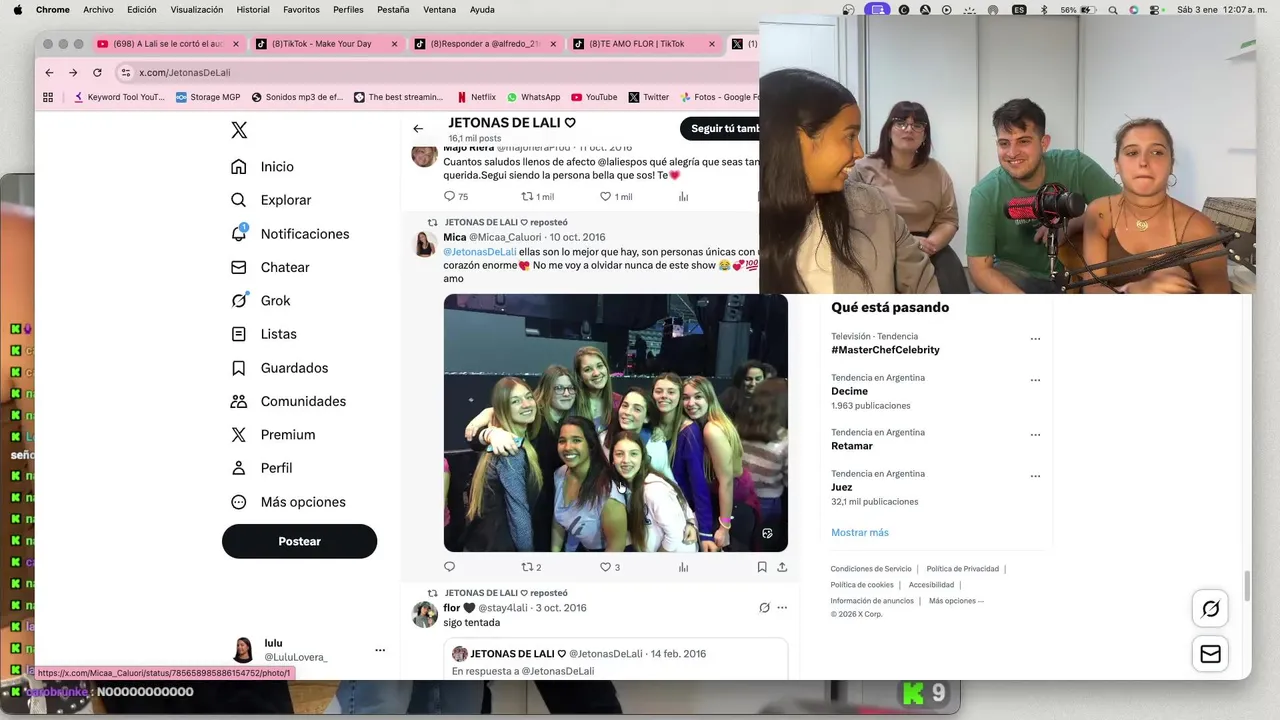Open the X logo home icon
The height and width of the screenshot is (720, 1280).
click(239, 130)
